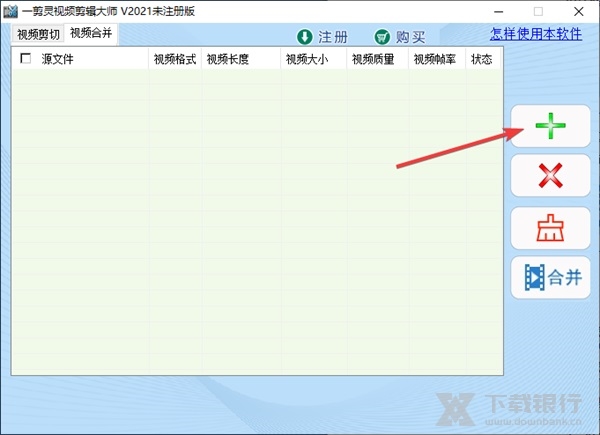This screenshot has width=600, height=435.
Task: Open the 注册 registration link
Action: (x=333, y=37)
